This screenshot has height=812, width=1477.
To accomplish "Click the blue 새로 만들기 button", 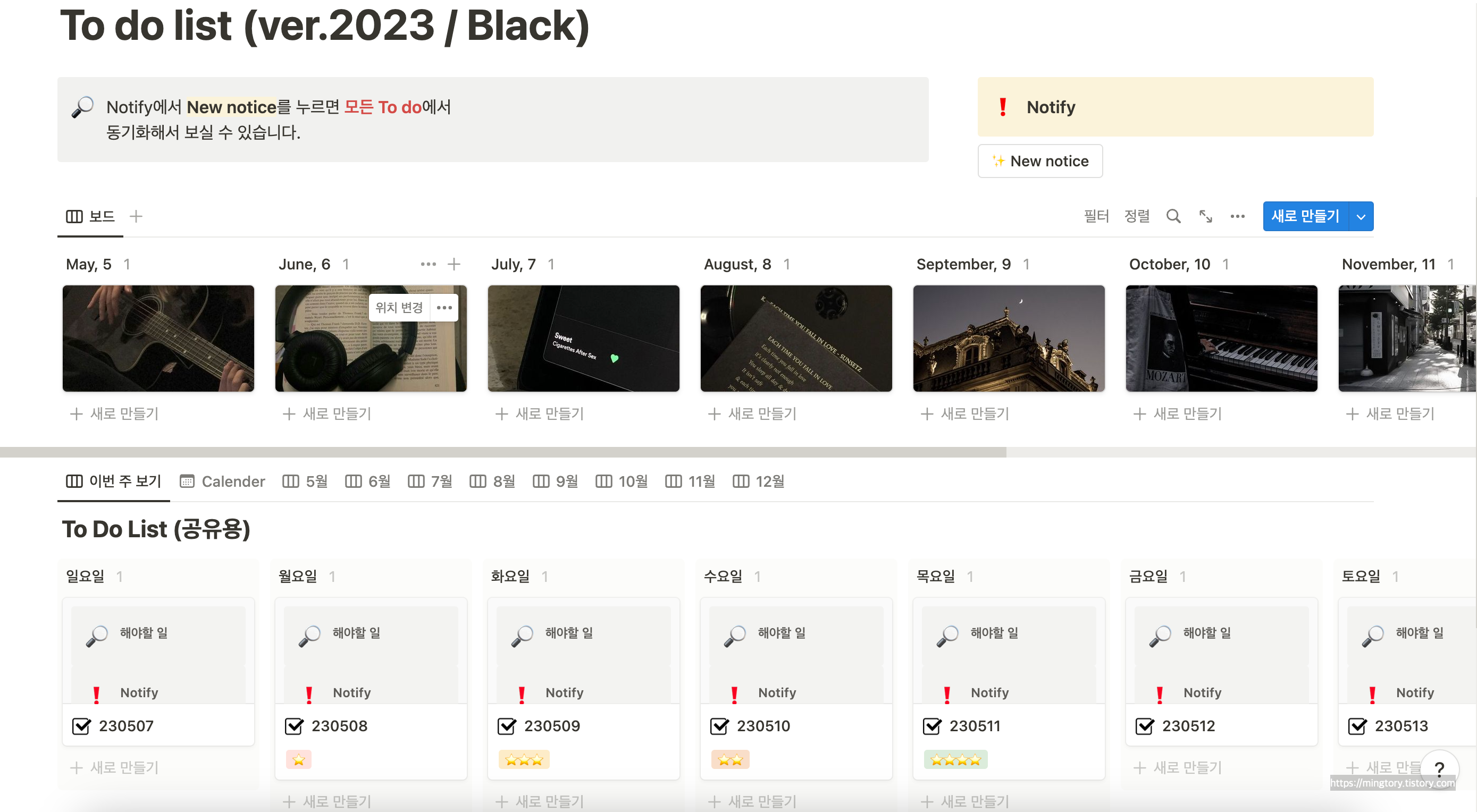I will pos(1305,217).
